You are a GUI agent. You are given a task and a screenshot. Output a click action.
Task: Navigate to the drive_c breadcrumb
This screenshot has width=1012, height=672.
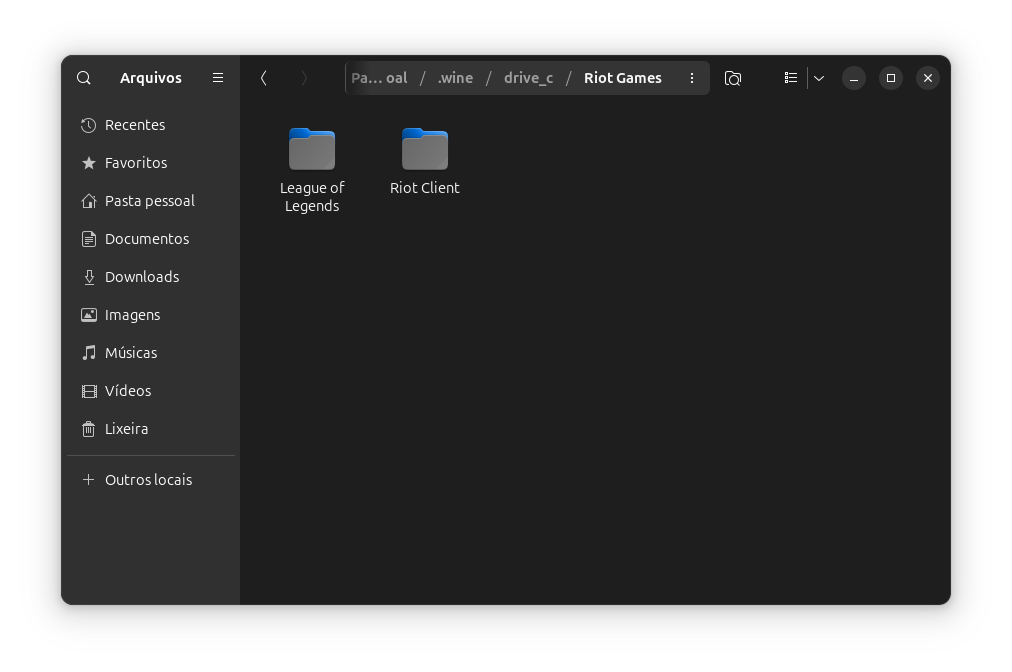529,78
